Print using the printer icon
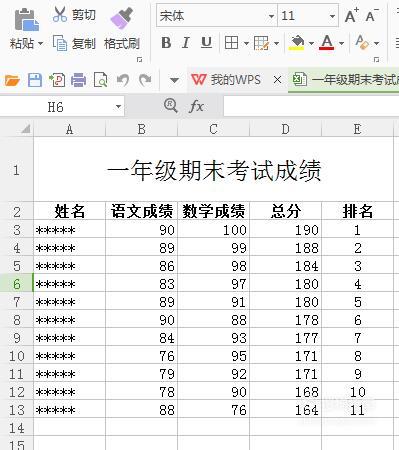The width and height of the screenshot is (399, 450). (78, 80)
